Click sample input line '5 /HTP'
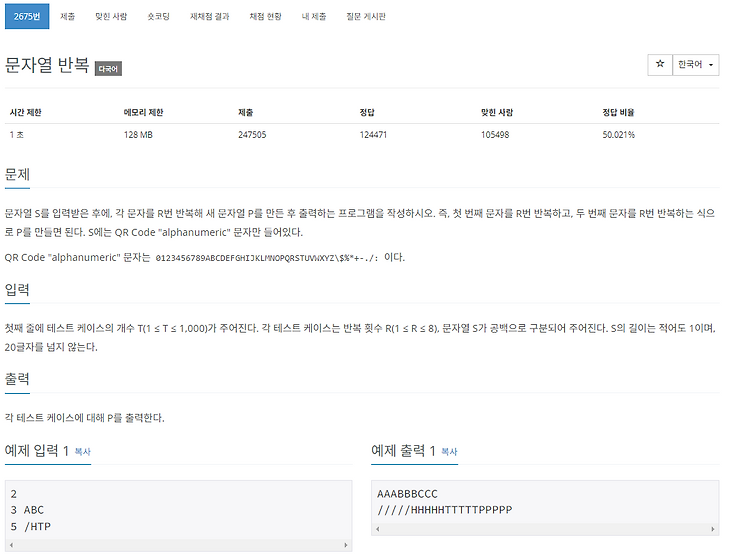Image resolution: width=750 pixels, height=558 pixels. [x=31, y=526]
